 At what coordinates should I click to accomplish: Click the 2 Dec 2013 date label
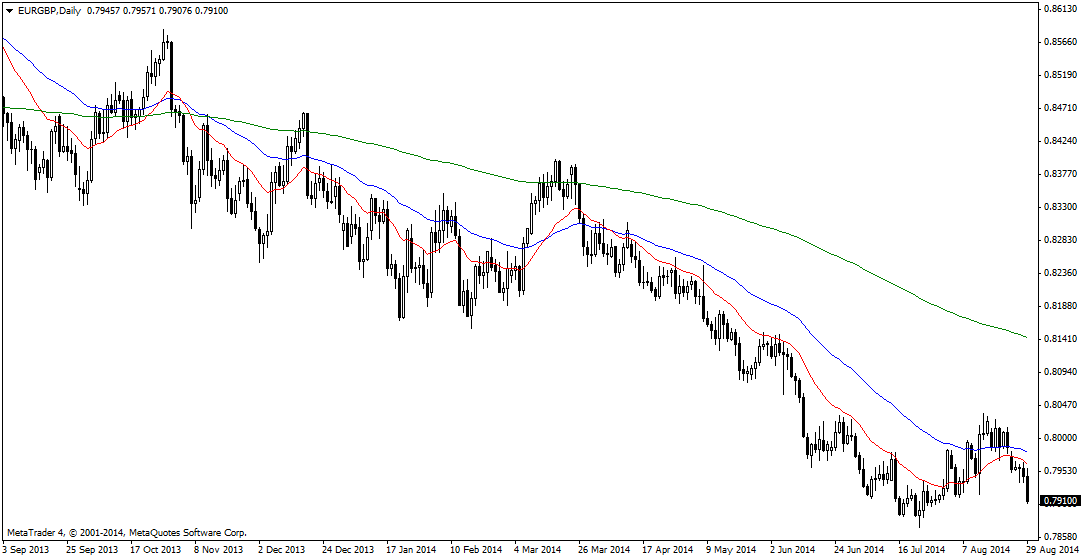click(281, 549)
